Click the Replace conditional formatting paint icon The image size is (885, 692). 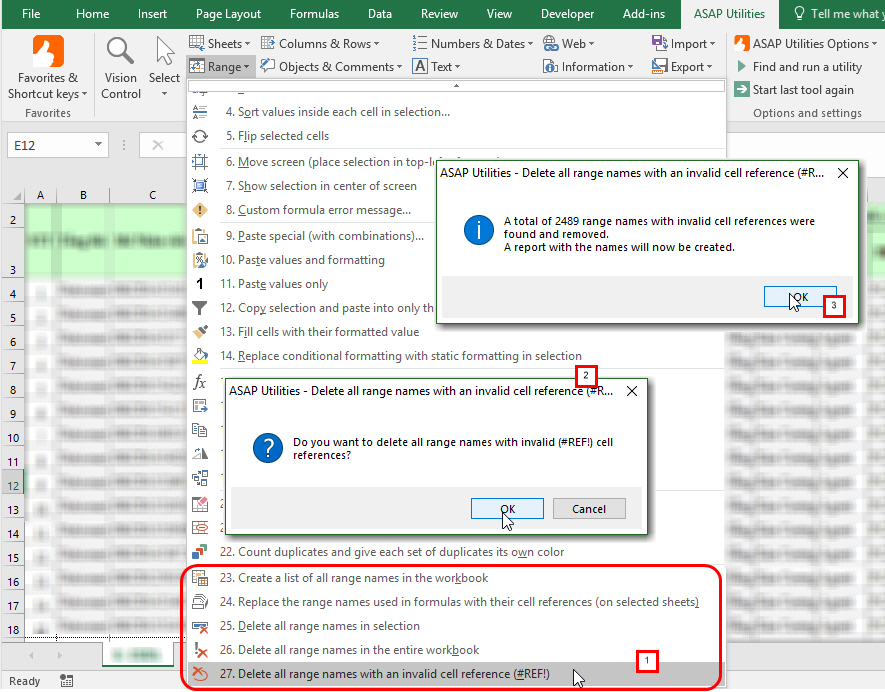(x=200, y=356)
